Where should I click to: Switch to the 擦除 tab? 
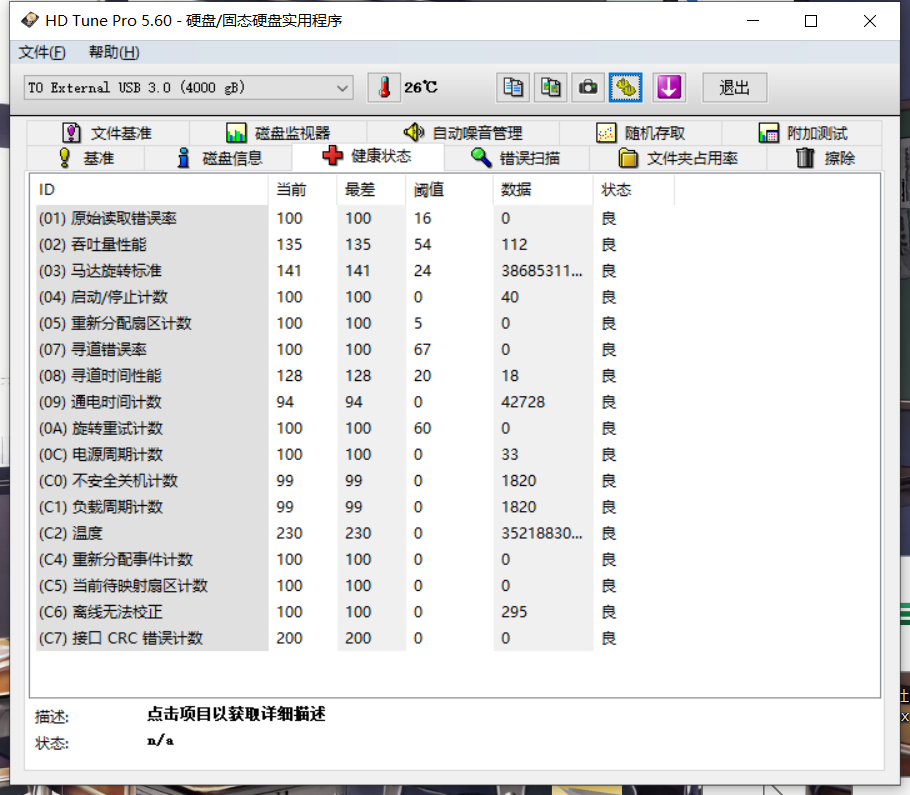coord(825,158)
